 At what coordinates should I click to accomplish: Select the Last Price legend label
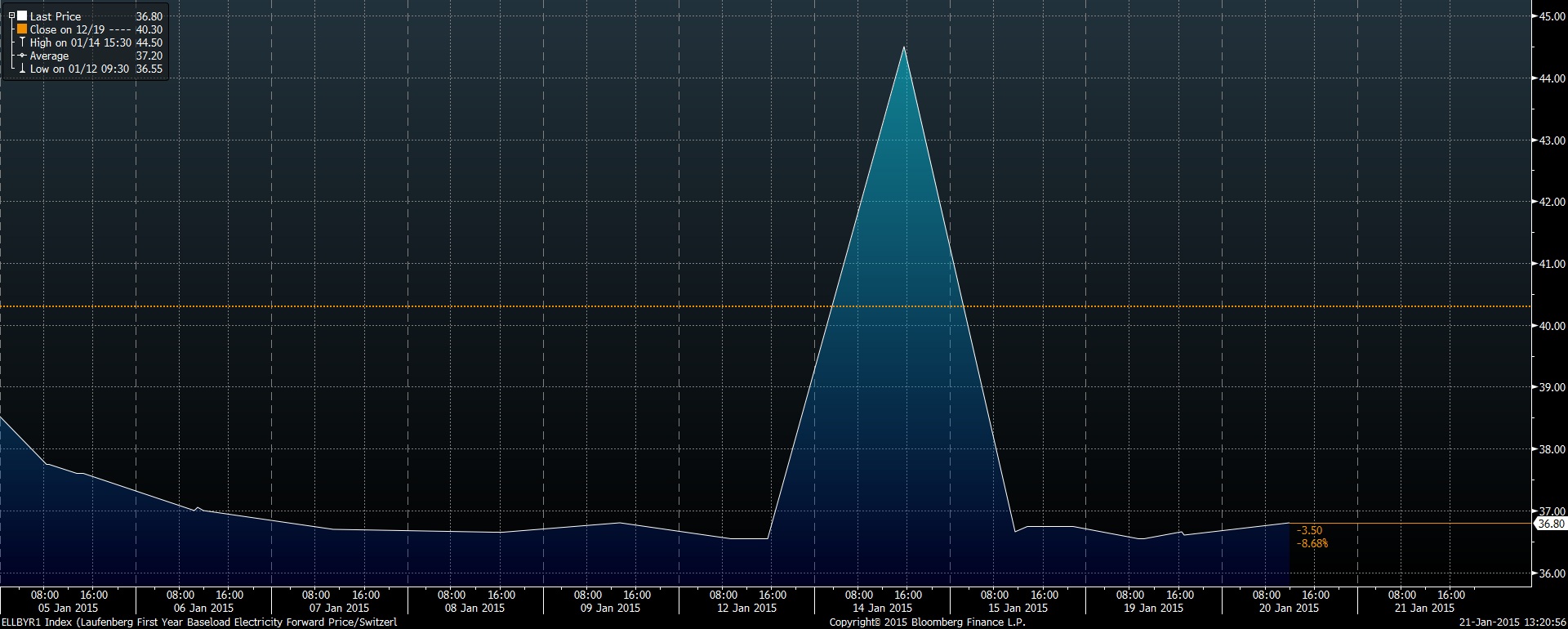tap(56, 16)
